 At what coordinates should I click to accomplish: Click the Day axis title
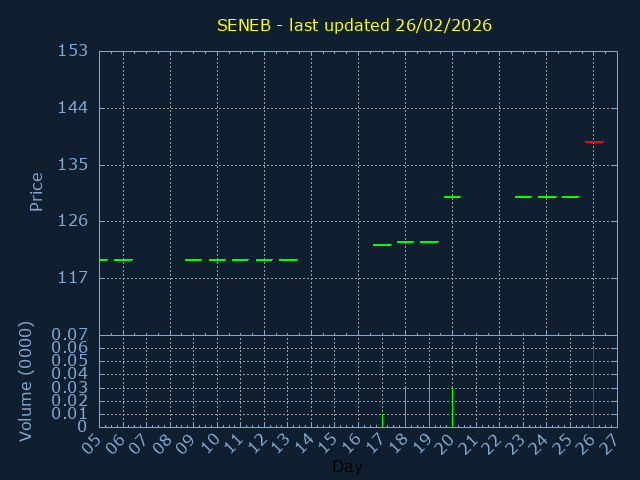point(347,466)
